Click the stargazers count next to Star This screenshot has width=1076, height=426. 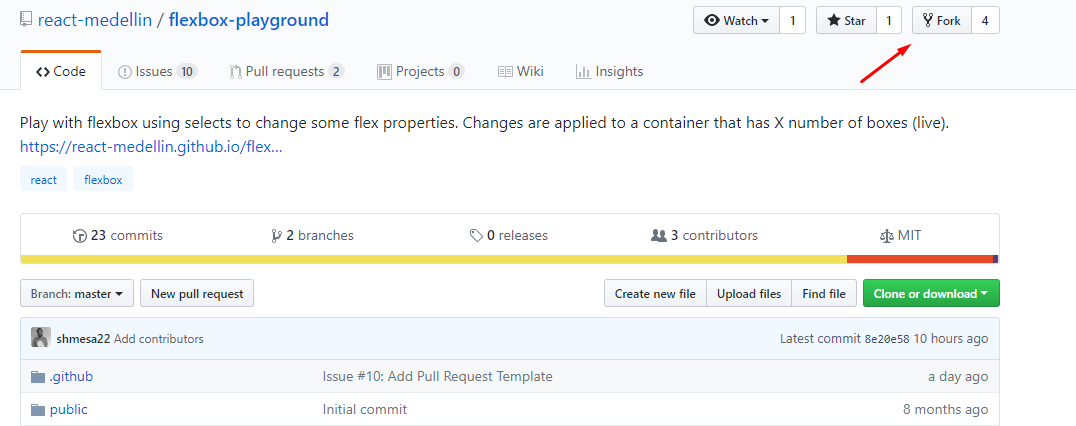(x=889, y=21)
